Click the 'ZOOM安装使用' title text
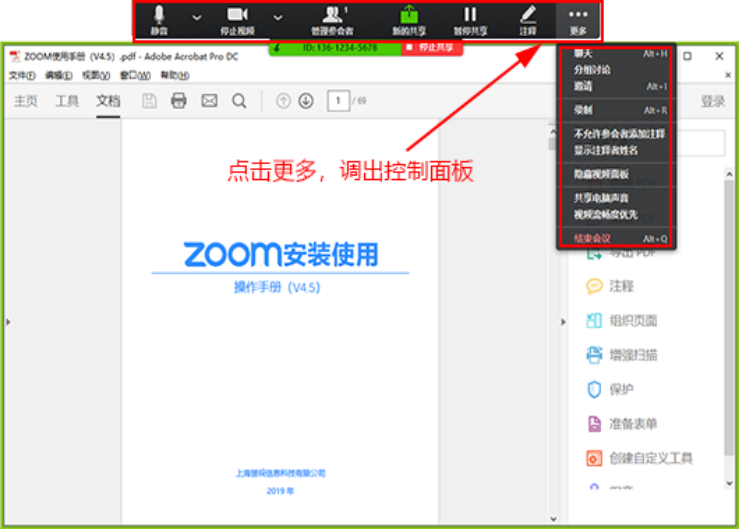 pyautogui.click(x=281, y=254)
